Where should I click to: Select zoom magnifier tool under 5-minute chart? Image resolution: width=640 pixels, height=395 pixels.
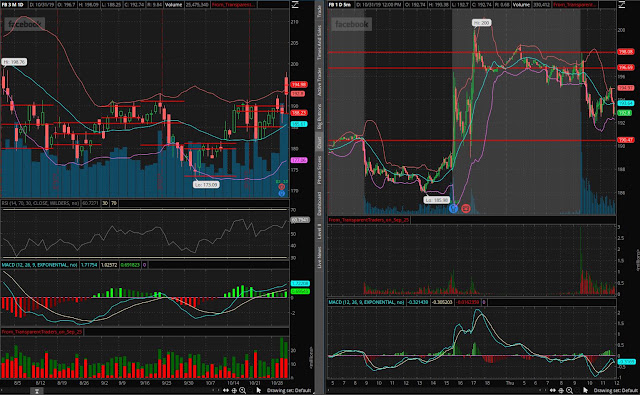pos(569,391)
